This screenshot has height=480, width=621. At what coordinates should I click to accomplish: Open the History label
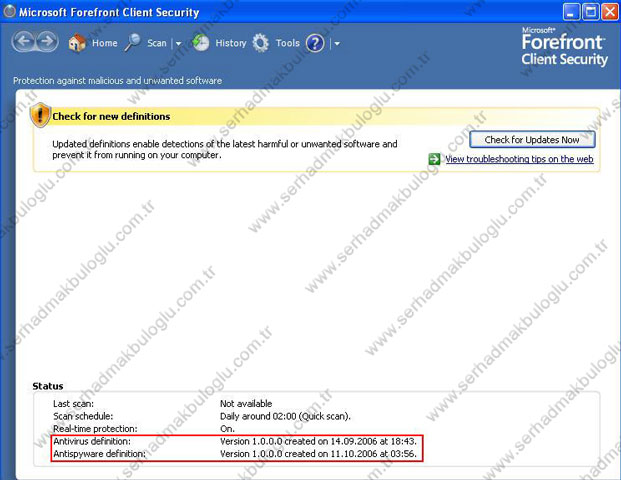pyautogui.click(x=231, y=43)
